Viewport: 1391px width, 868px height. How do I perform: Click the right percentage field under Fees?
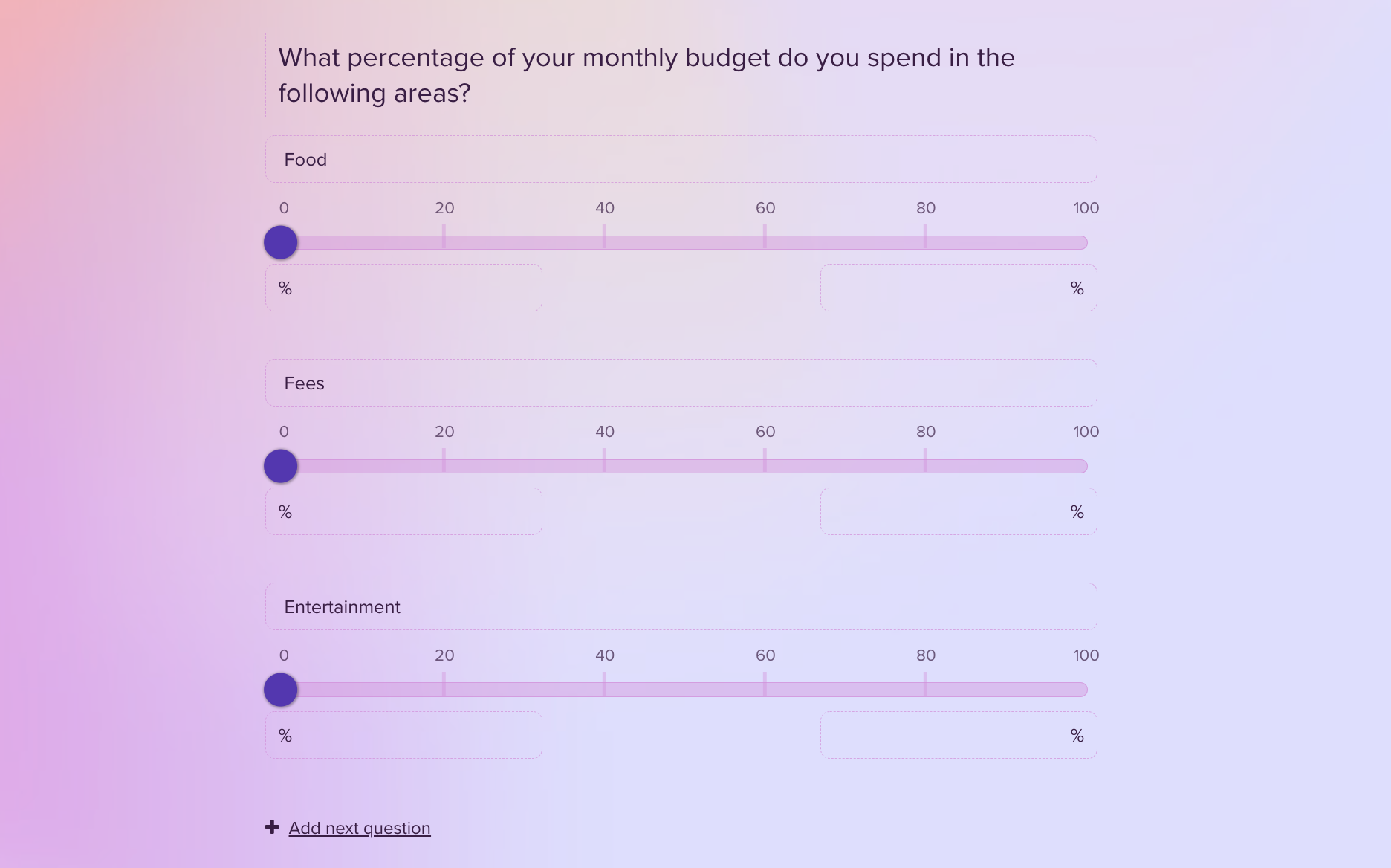(959, 511)
